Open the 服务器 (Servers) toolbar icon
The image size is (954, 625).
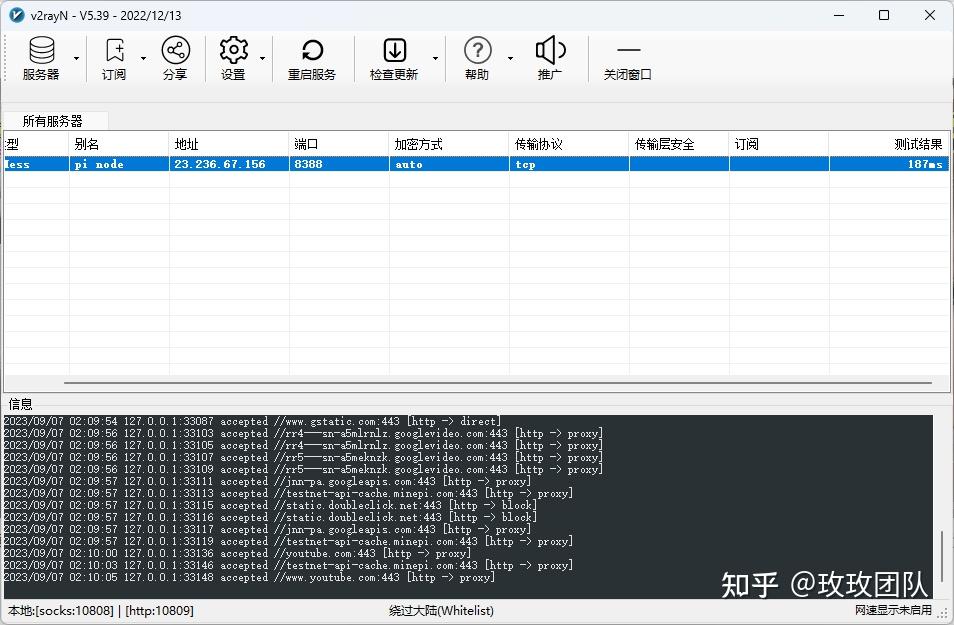41,51
